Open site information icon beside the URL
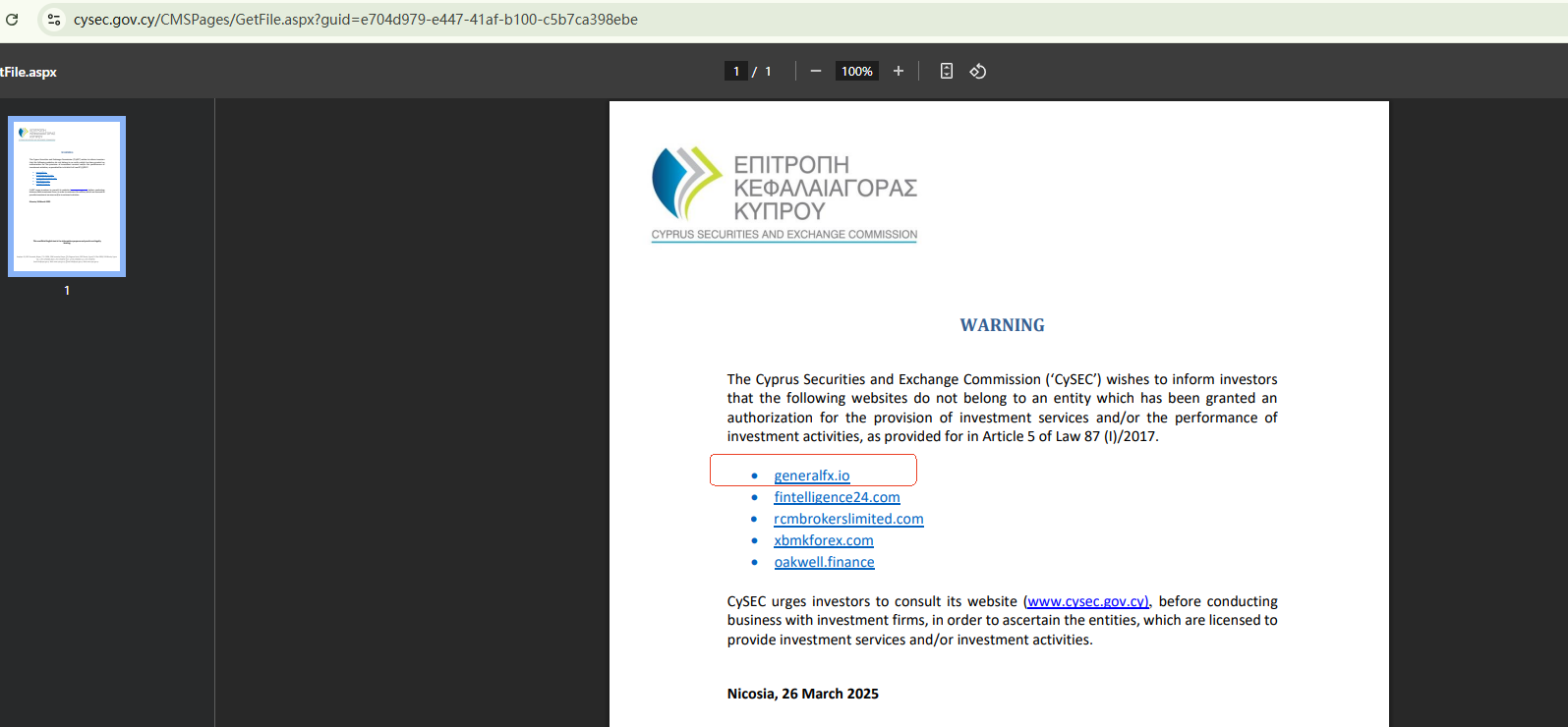1568x727 pixels. [x=54, y=20]
